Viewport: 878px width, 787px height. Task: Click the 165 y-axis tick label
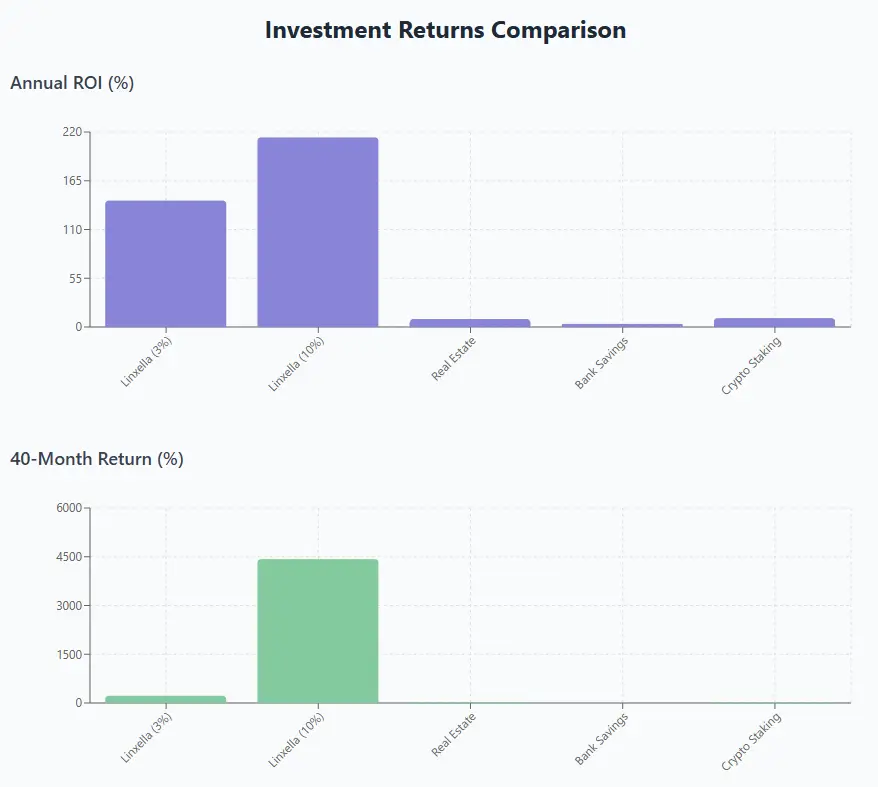click(73, 181)
